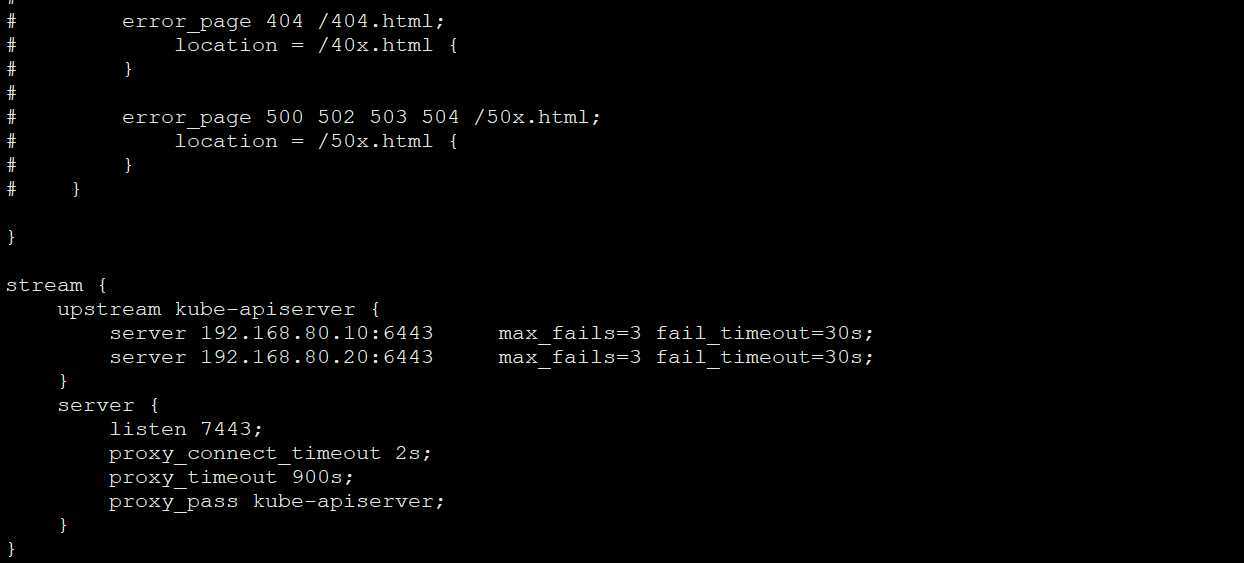The image size is (1244, 563).
Task: Click the lone closing brace above 'stream'
Action: click(11, 237)
